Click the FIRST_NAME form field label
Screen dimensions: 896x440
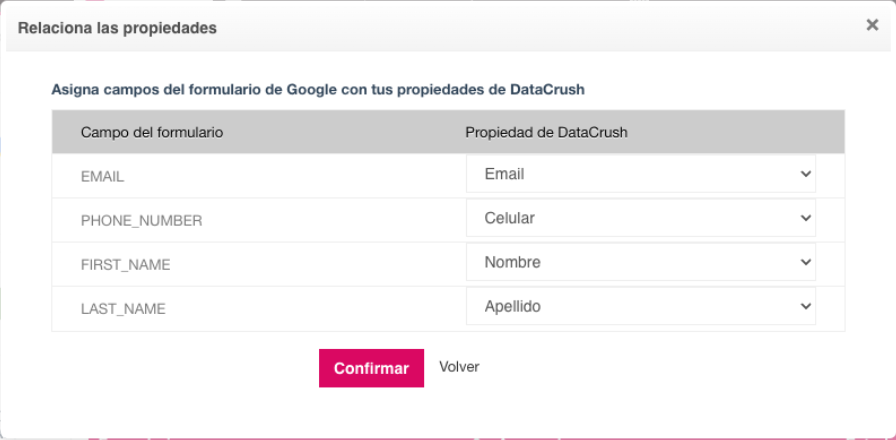pos(125,265)
